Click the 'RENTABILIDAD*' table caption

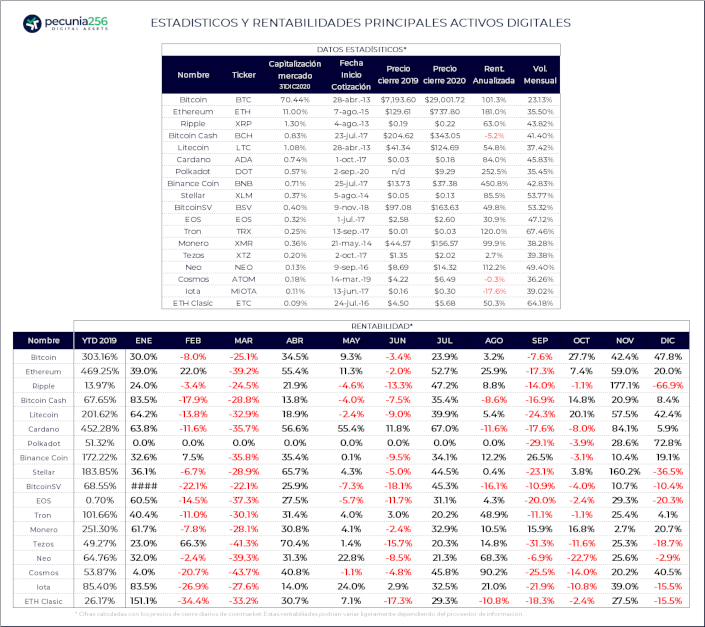click(x=381, y=326)
